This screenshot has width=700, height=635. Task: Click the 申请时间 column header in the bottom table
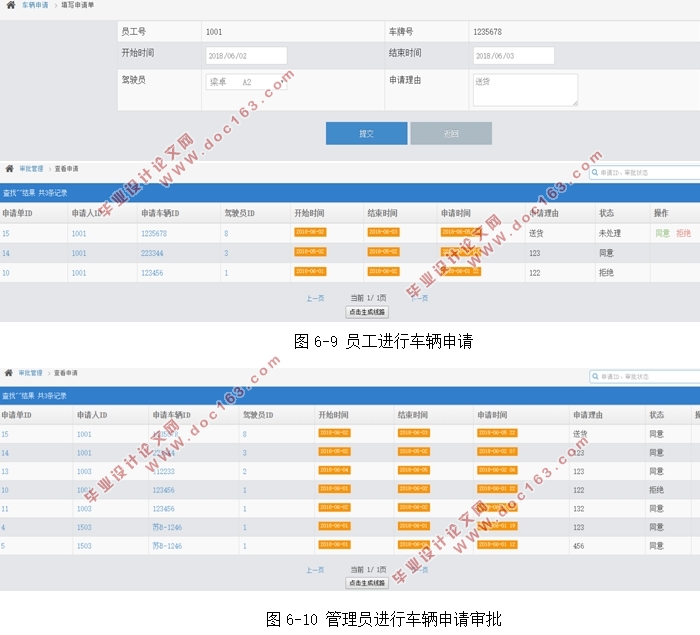pyautogui.click(x=492, y=415)
